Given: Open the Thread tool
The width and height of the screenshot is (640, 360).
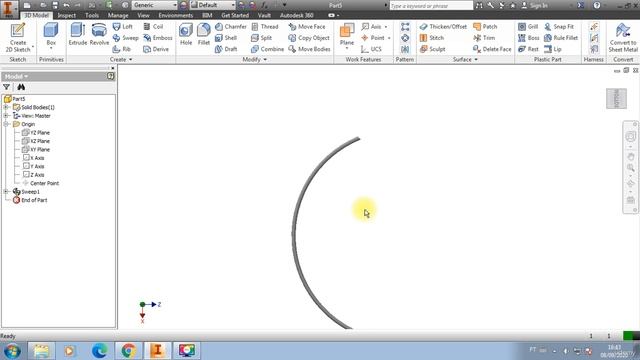Looking at the screenshot, I should 265,27.
